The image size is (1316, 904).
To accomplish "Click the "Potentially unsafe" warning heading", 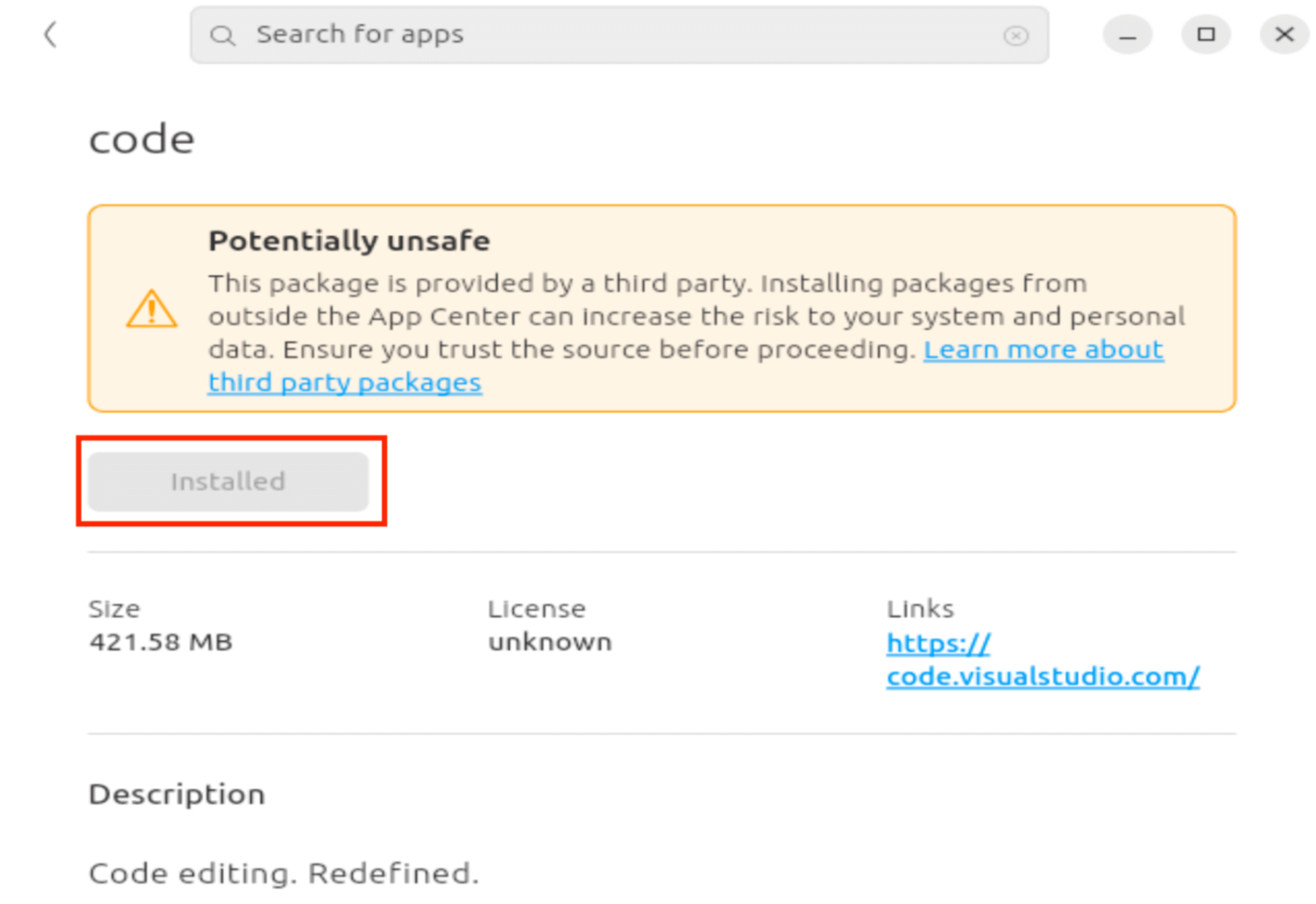I will click(349, 241).
